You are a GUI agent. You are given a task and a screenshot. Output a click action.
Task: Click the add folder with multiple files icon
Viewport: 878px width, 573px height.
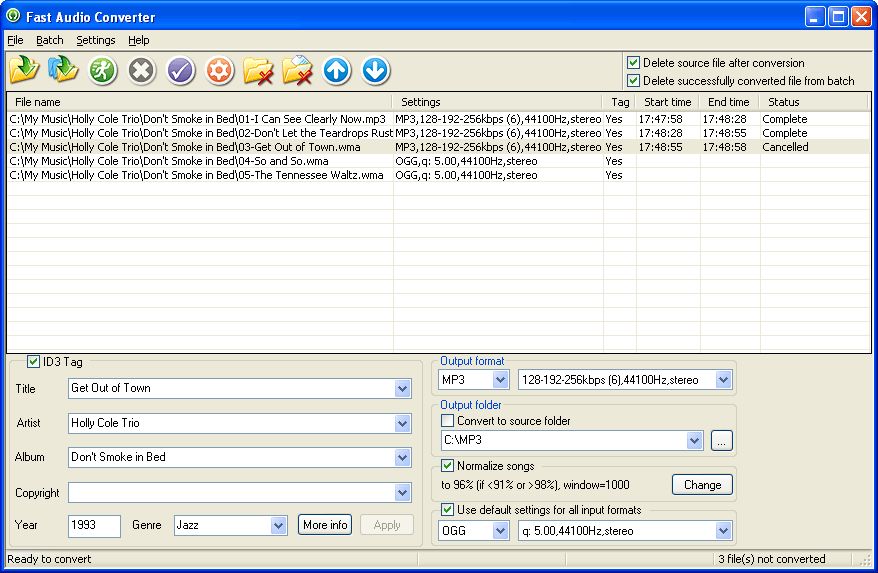click(x=63, y=71)
